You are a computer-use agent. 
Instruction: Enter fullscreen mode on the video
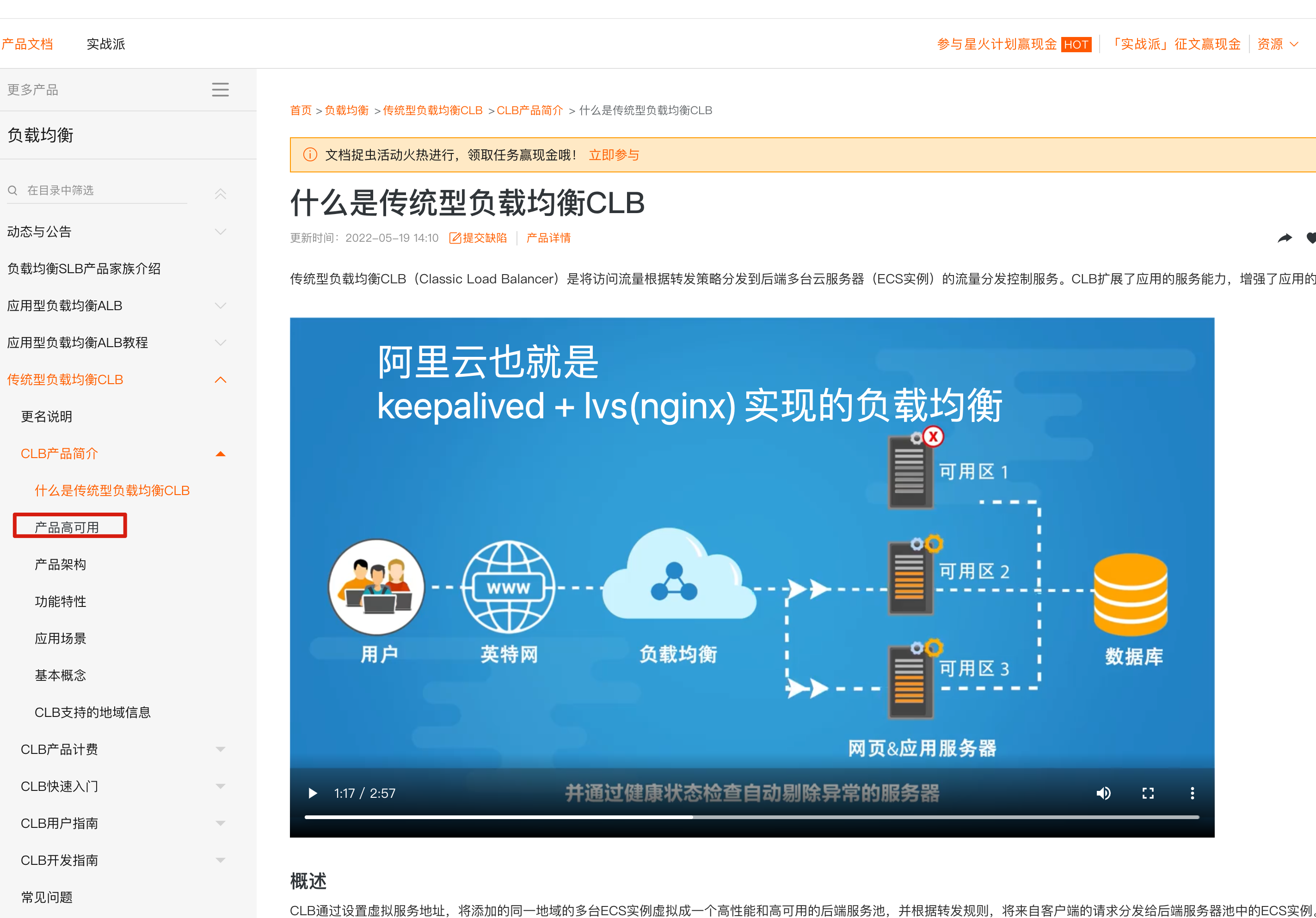pos(1148,793)
